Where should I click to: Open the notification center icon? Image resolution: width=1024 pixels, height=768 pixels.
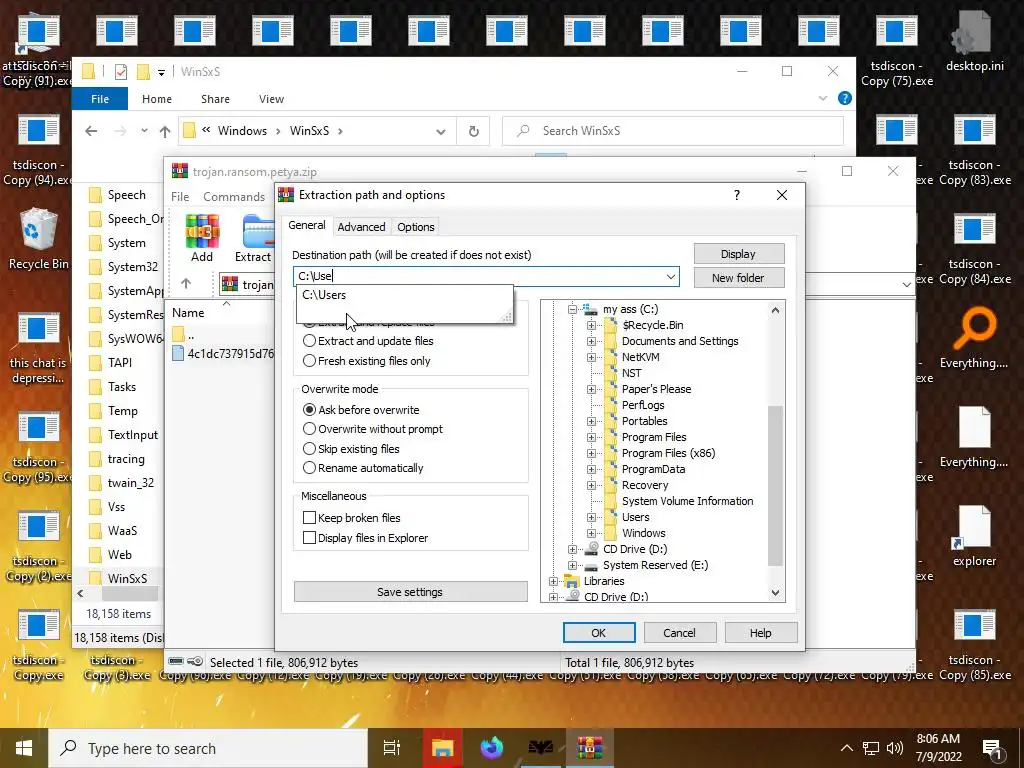(993, 749)
